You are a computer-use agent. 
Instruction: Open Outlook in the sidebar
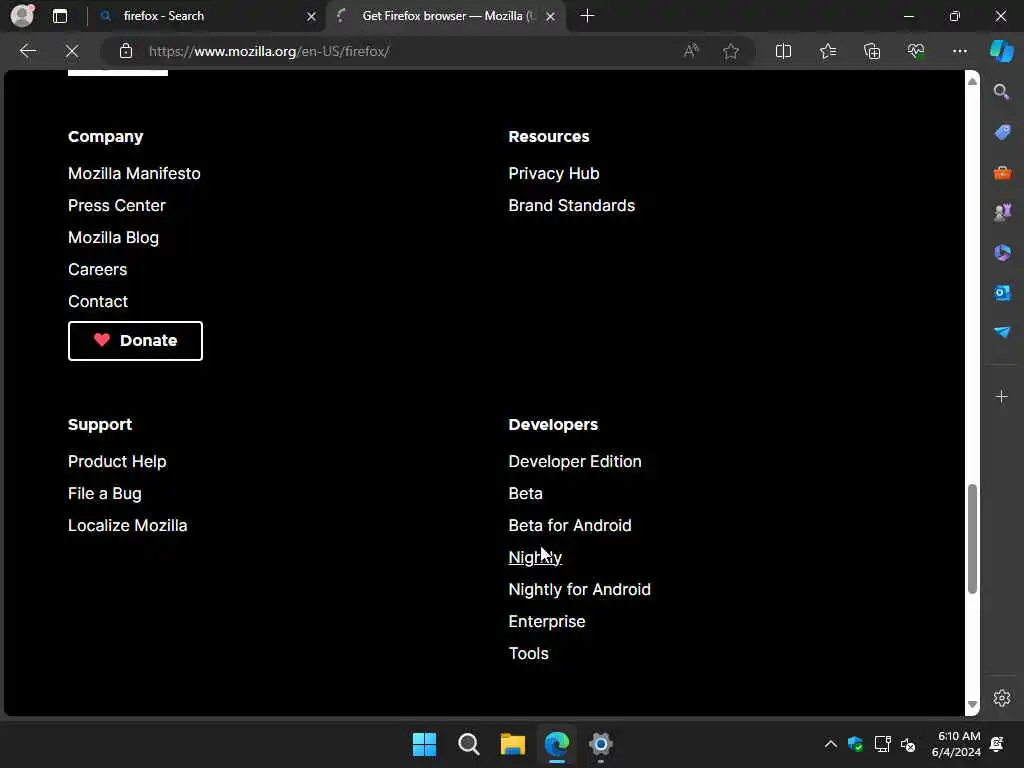1002,293
